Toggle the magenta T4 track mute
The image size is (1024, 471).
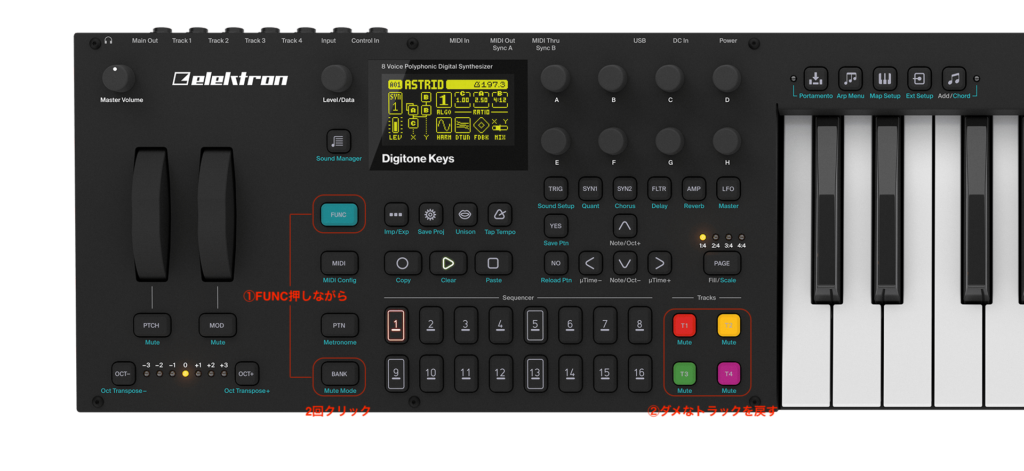click(x=729, y=374)
